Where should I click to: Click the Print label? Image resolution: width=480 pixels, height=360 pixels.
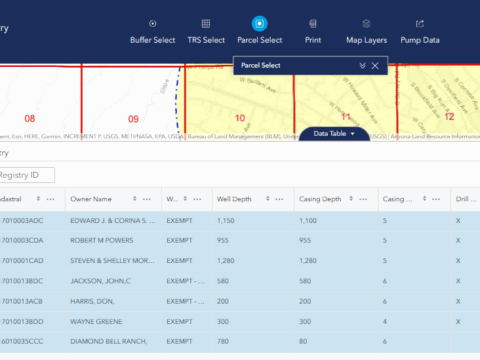coord(313,40)
